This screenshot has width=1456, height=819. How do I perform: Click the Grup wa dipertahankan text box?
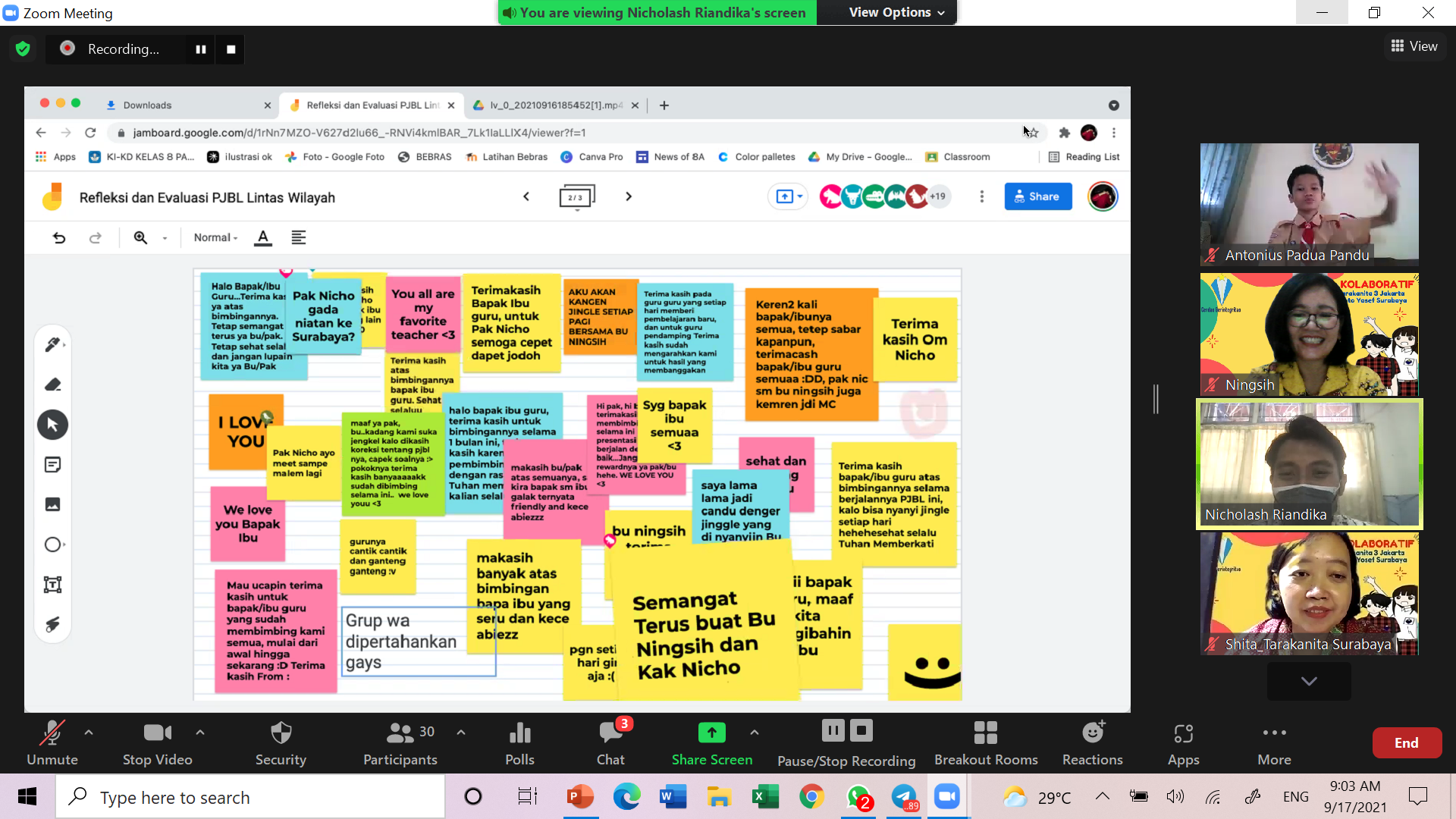click(x=419, y=642)
